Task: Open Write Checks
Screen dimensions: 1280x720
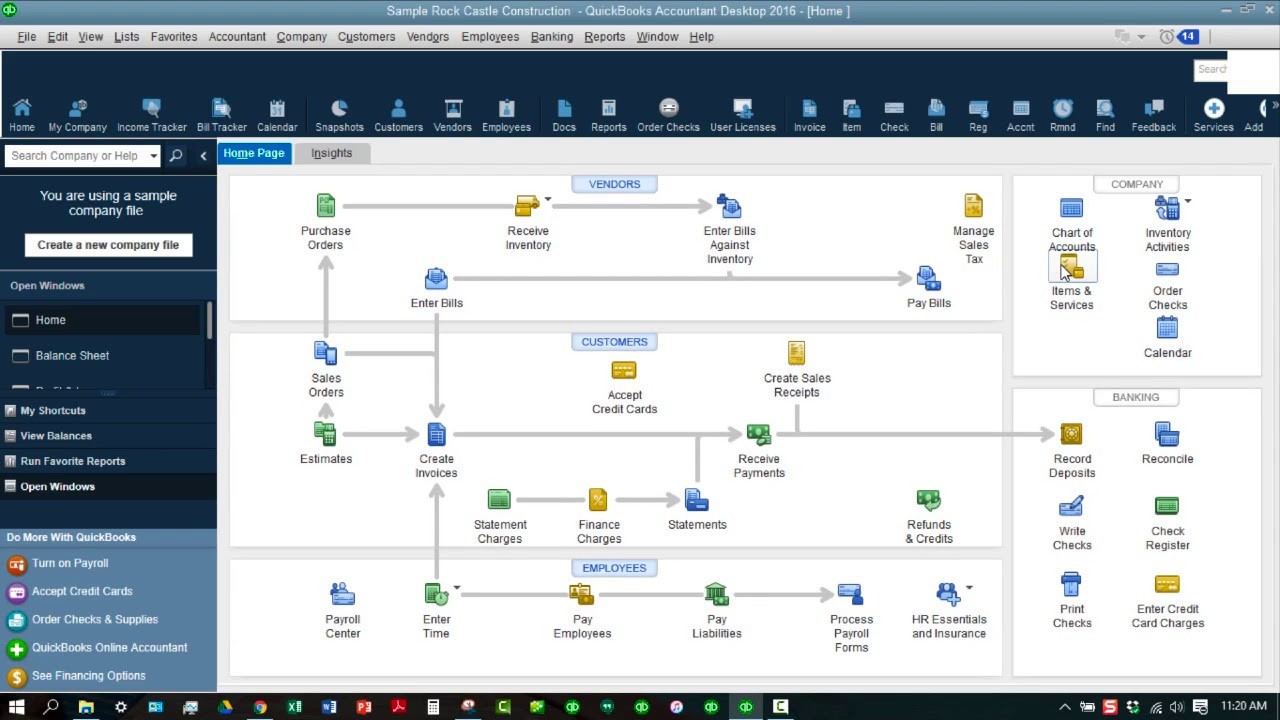Action: pyautogui.click(x=1071, y=506)
